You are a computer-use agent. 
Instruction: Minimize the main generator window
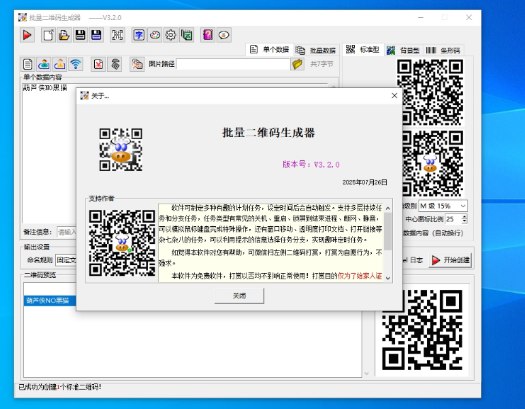coord(421,17)
